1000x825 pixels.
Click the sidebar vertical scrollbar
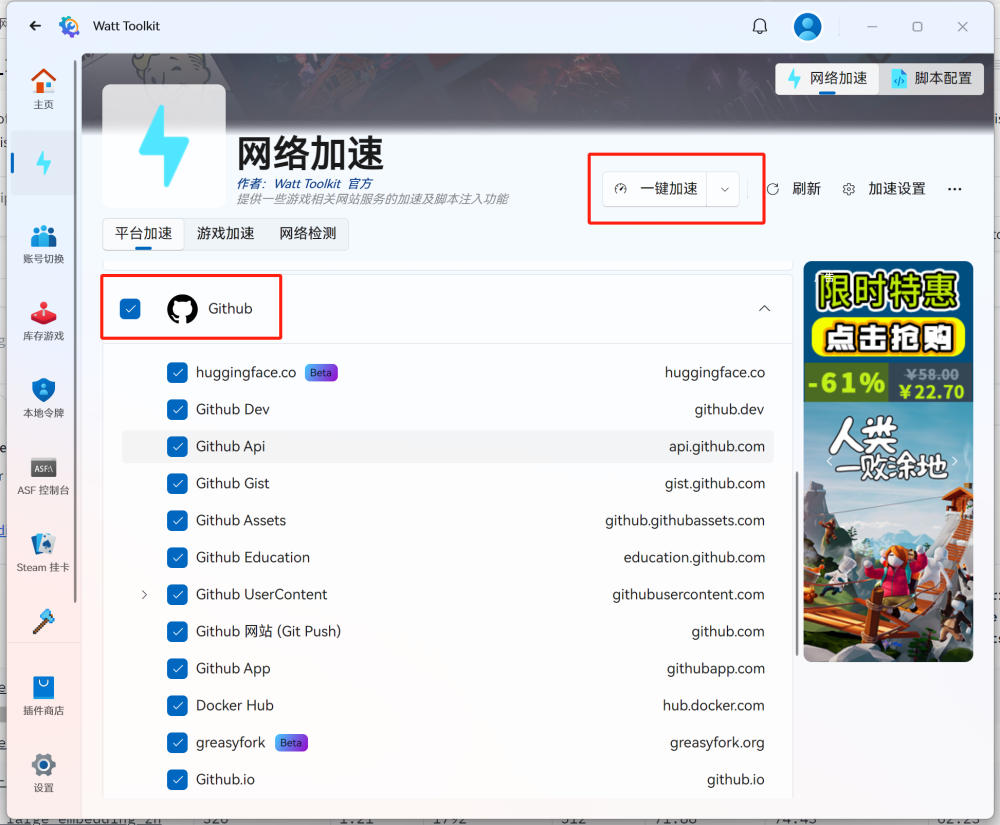(75, 332)
